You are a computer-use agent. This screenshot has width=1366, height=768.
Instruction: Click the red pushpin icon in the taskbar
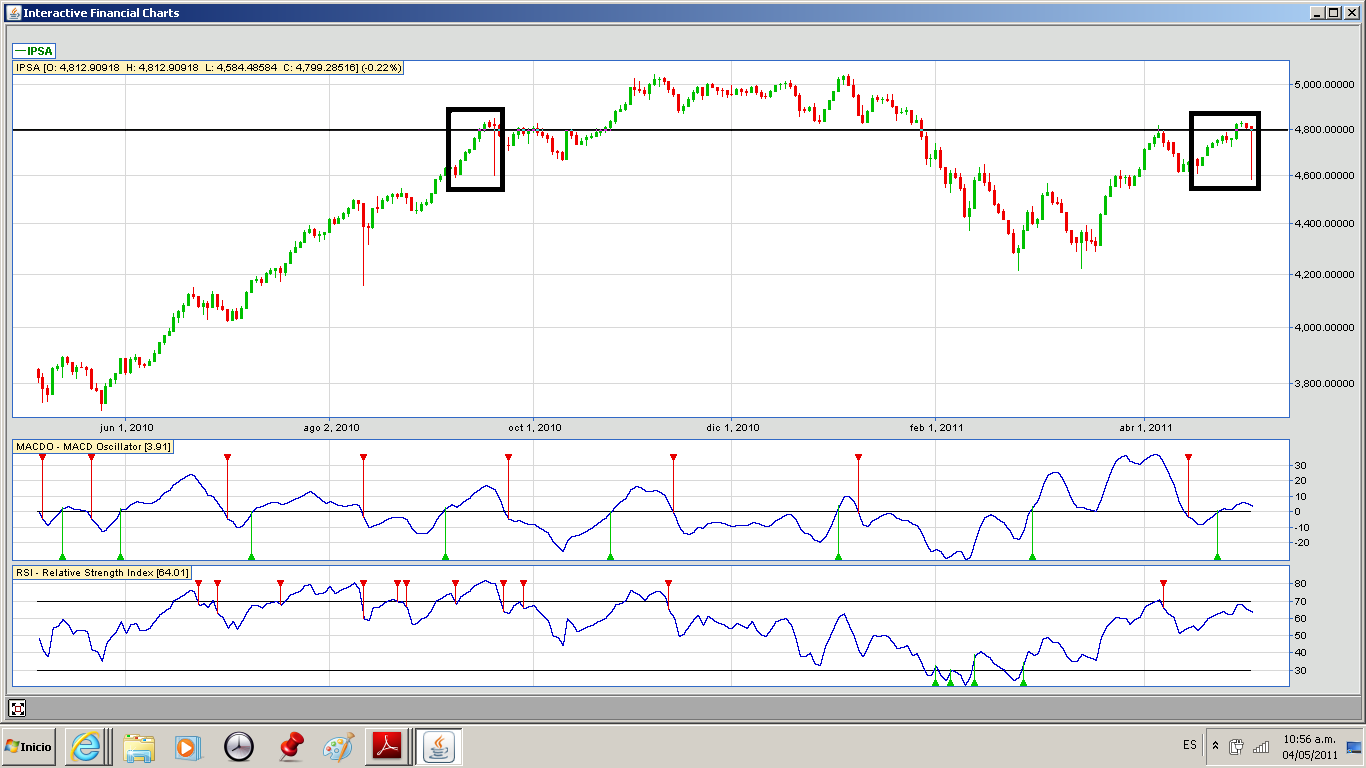click(x=290, y=746)
